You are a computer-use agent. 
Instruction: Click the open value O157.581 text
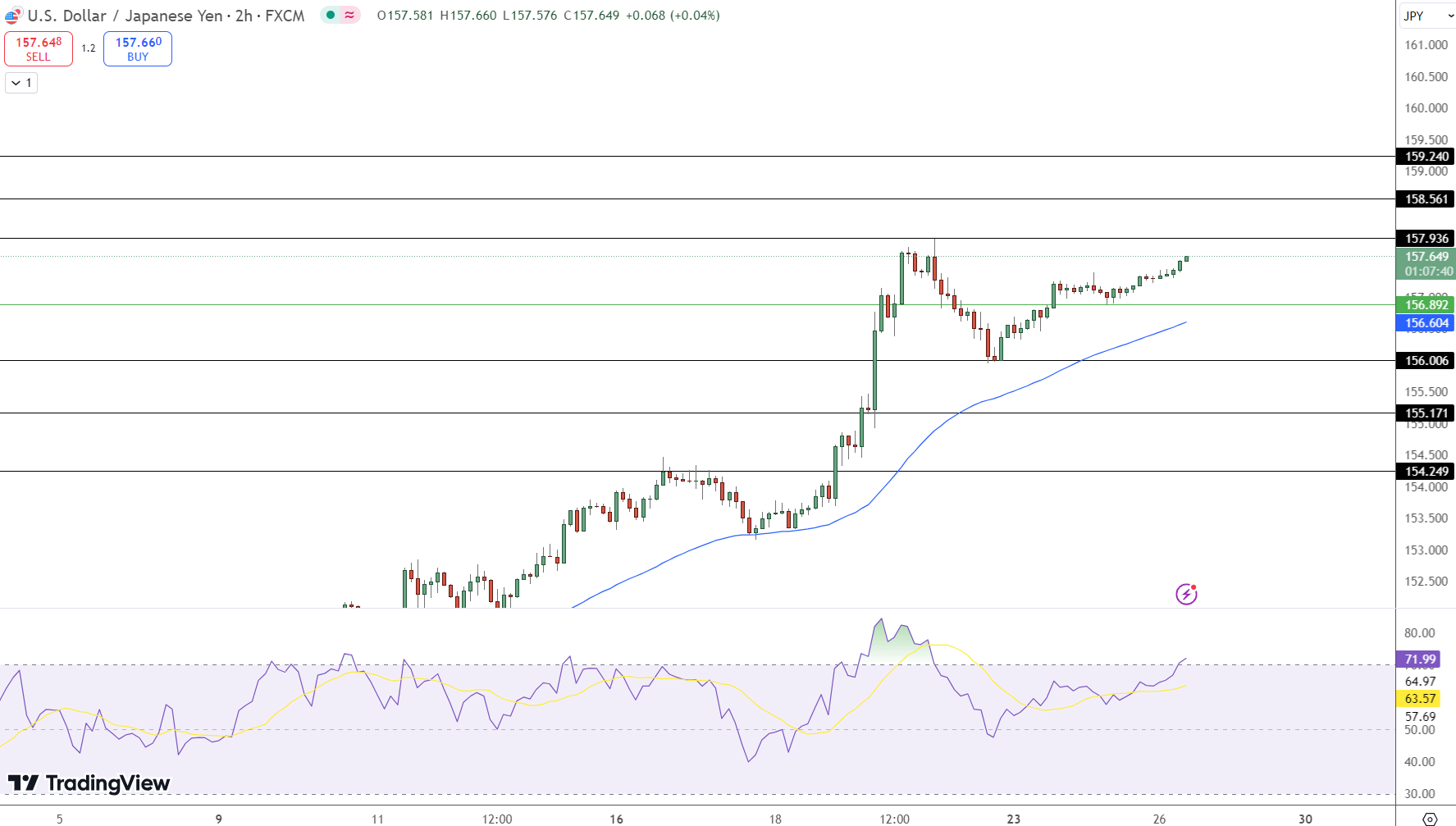pos(405,16)
